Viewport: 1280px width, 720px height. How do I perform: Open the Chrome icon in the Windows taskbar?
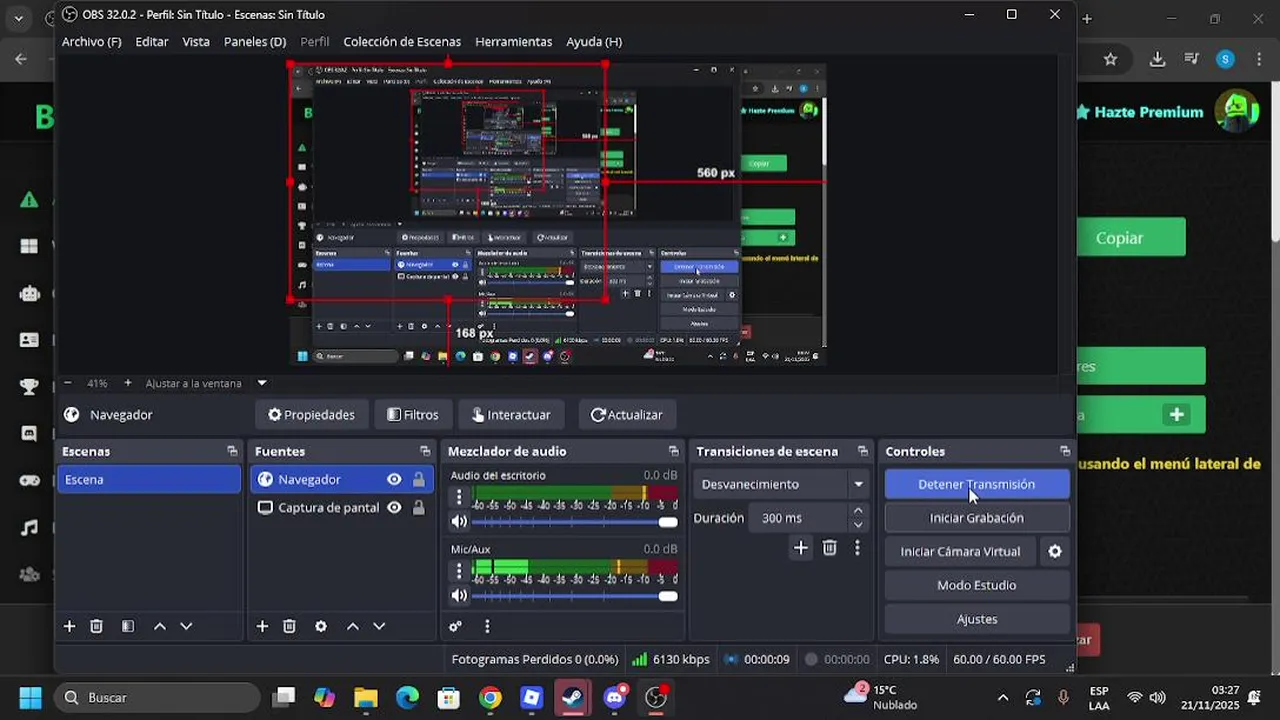[x=490, y=698]
